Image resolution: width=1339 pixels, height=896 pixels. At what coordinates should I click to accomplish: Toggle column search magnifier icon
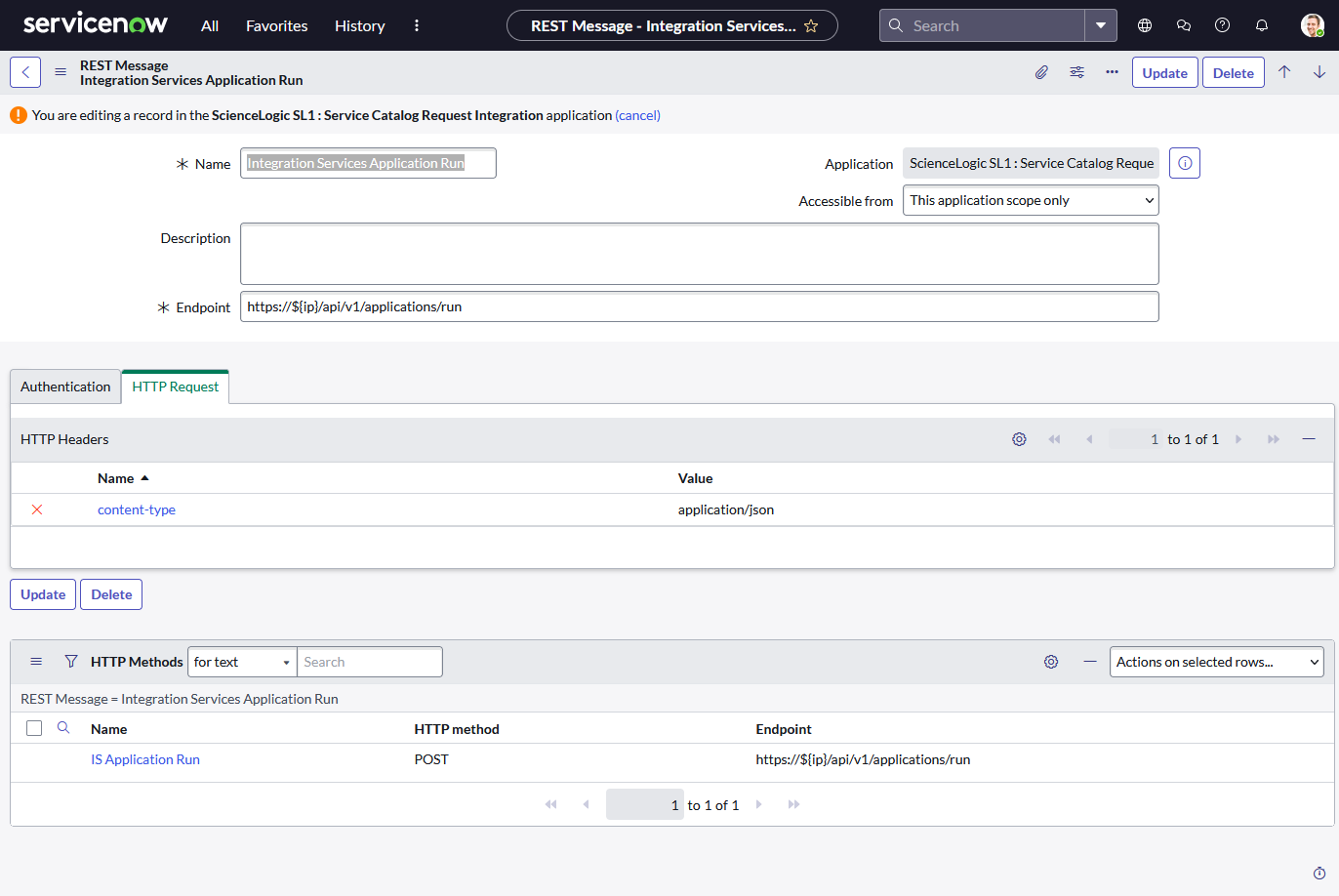click(63, 728)
